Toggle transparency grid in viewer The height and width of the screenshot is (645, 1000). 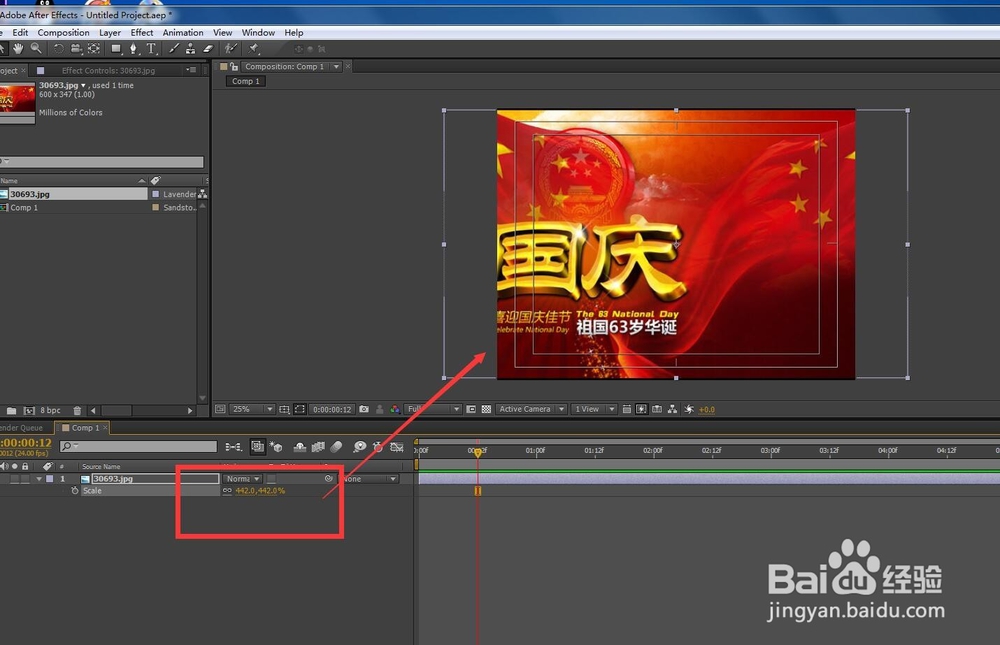(x=486, y=409)
